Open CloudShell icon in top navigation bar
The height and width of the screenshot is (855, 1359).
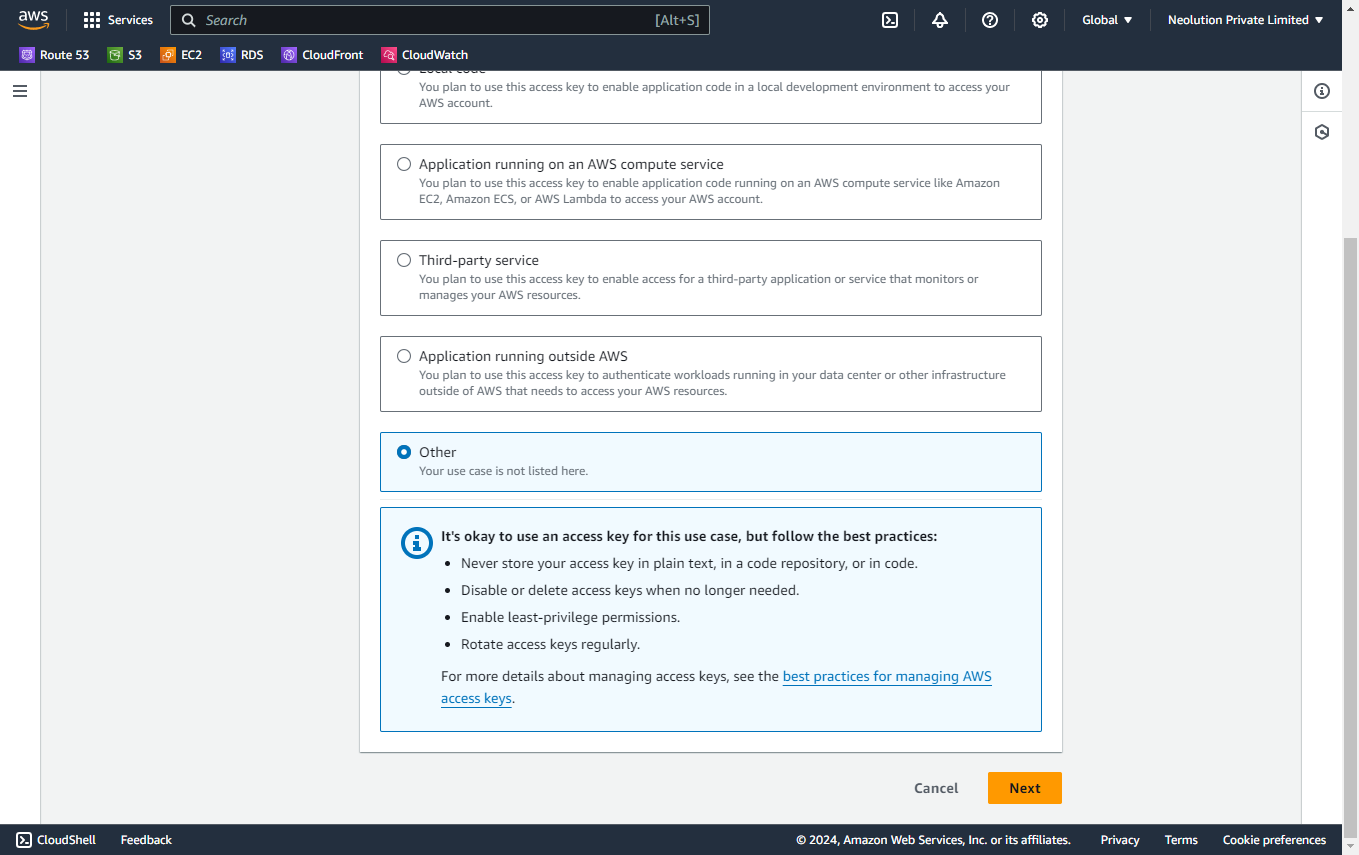pos(890,20)
